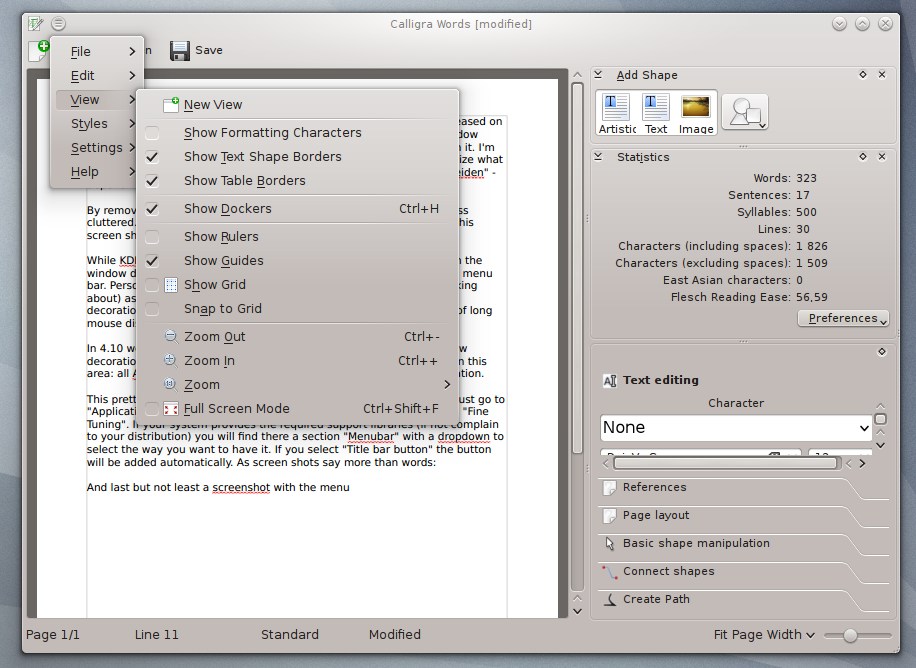Click the Zoom In magnifier icon

170,360
